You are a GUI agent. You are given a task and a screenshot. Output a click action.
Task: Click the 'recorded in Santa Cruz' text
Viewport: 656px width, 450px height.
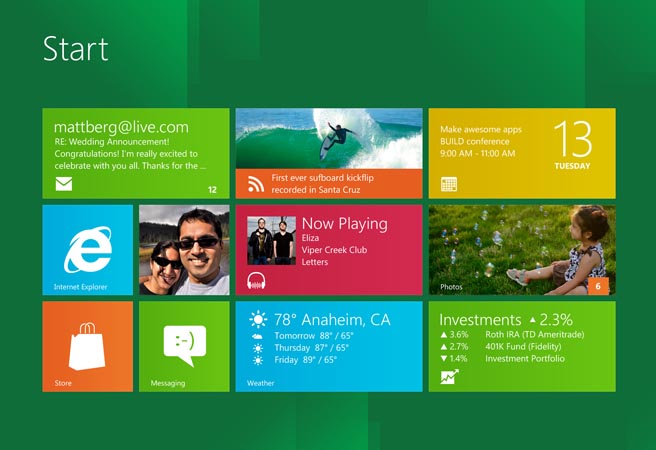pos(315,190)
